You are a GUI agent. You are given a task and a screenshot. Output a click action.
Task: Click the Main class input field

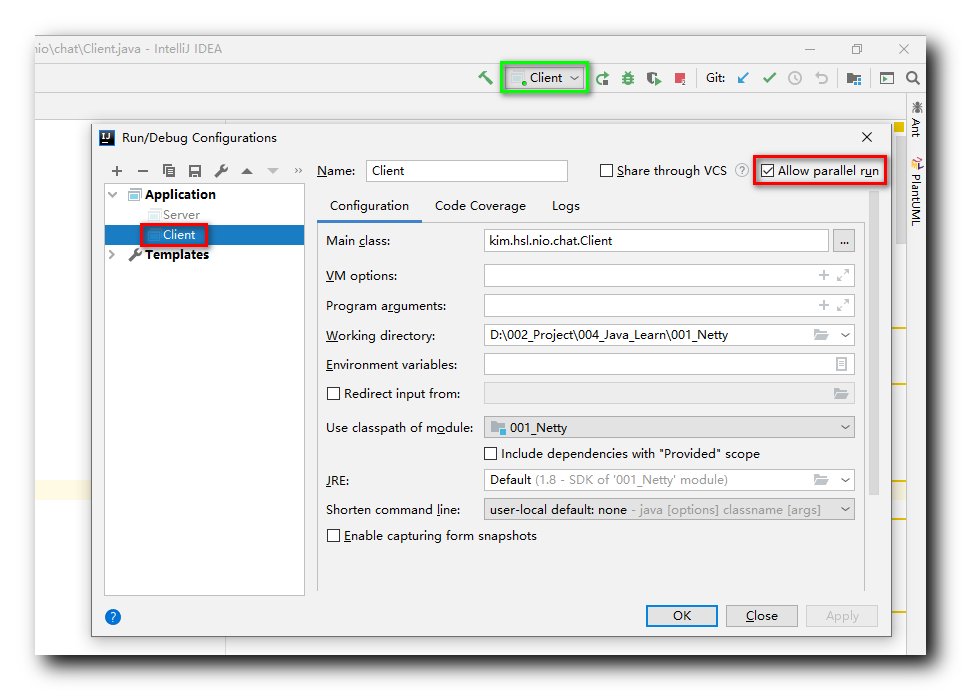[656, 241]
